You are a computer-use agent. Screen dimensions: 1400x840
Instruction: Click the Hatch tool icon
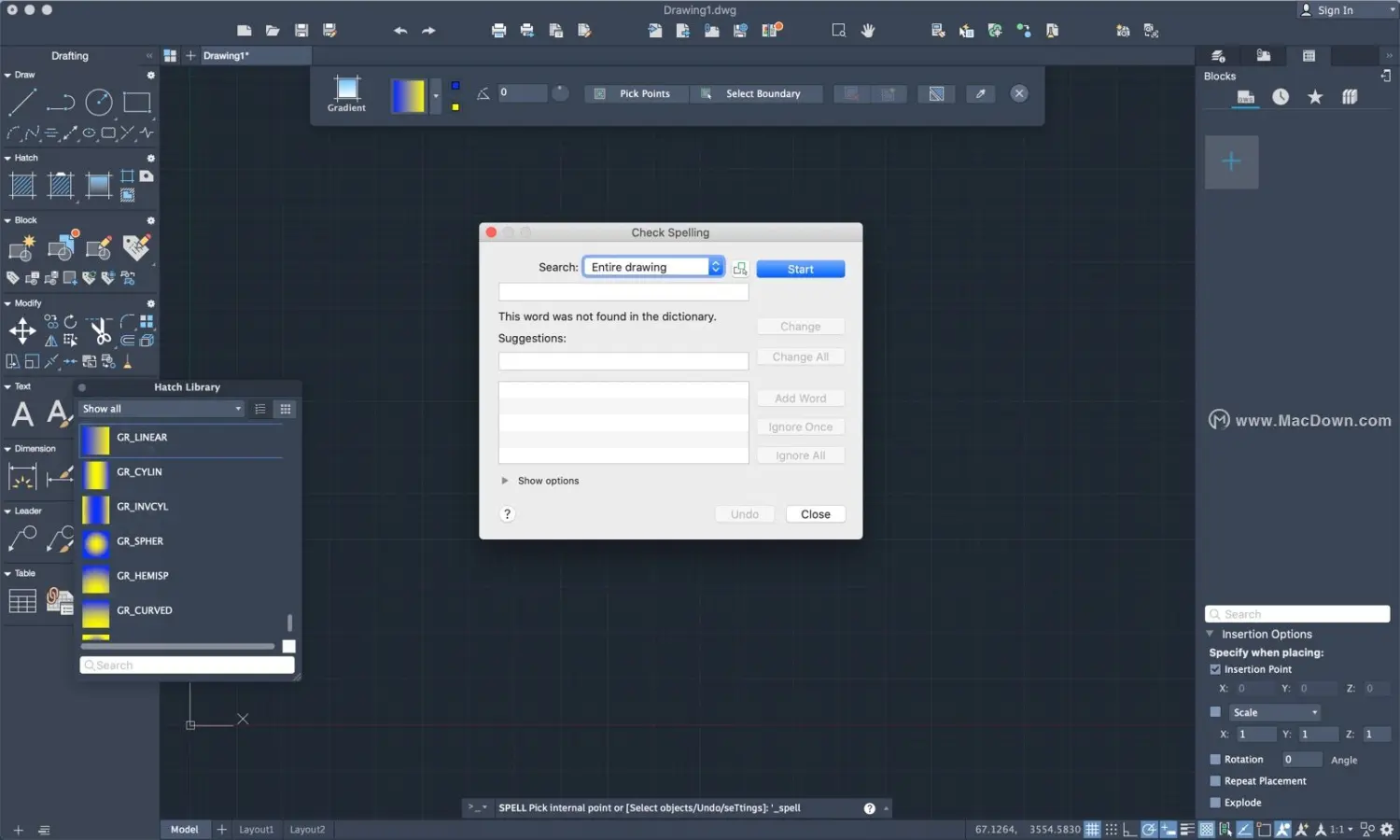coord(22,186)
